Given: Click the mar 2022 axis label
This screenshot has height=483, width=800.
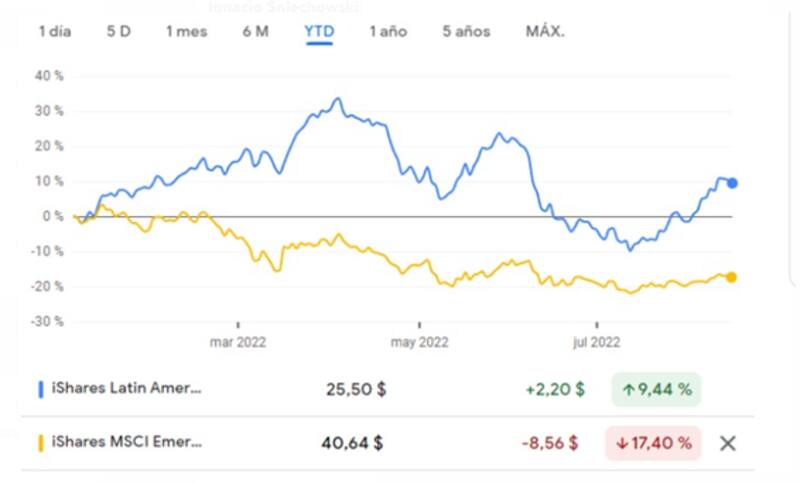Looking at the screenshot, I should (x=237, y=342).
